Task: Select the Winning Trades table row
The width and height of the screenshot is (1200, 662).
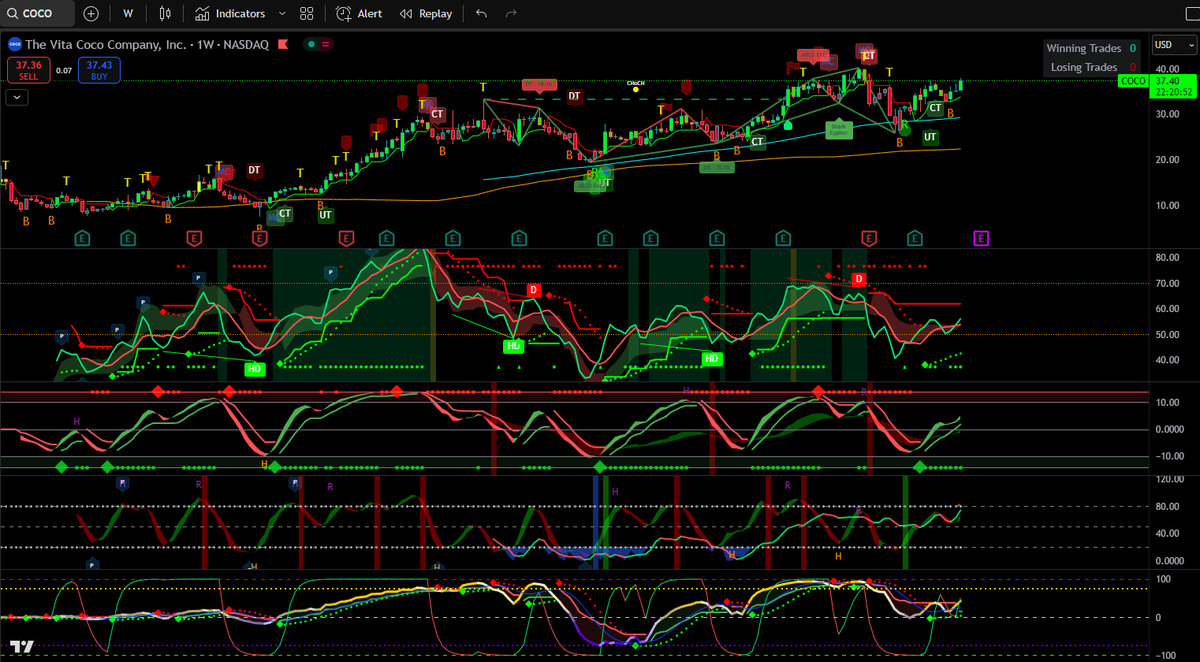Action: pos(1091,48)
